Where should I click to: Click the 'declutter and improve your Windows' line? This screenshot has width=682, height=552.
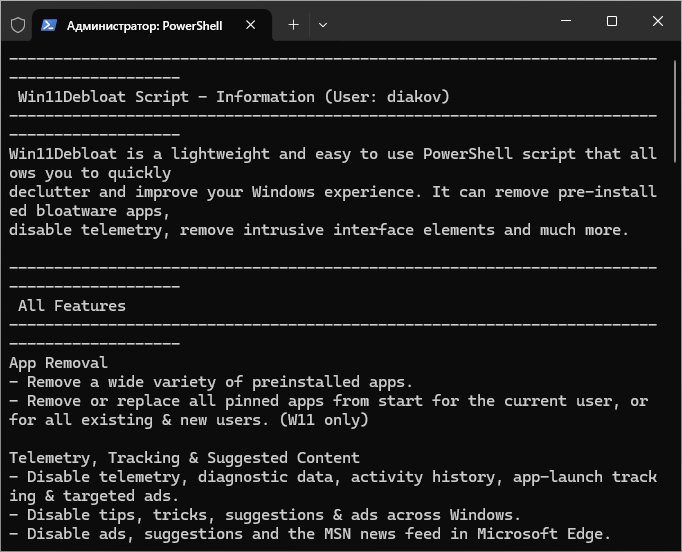333,192
